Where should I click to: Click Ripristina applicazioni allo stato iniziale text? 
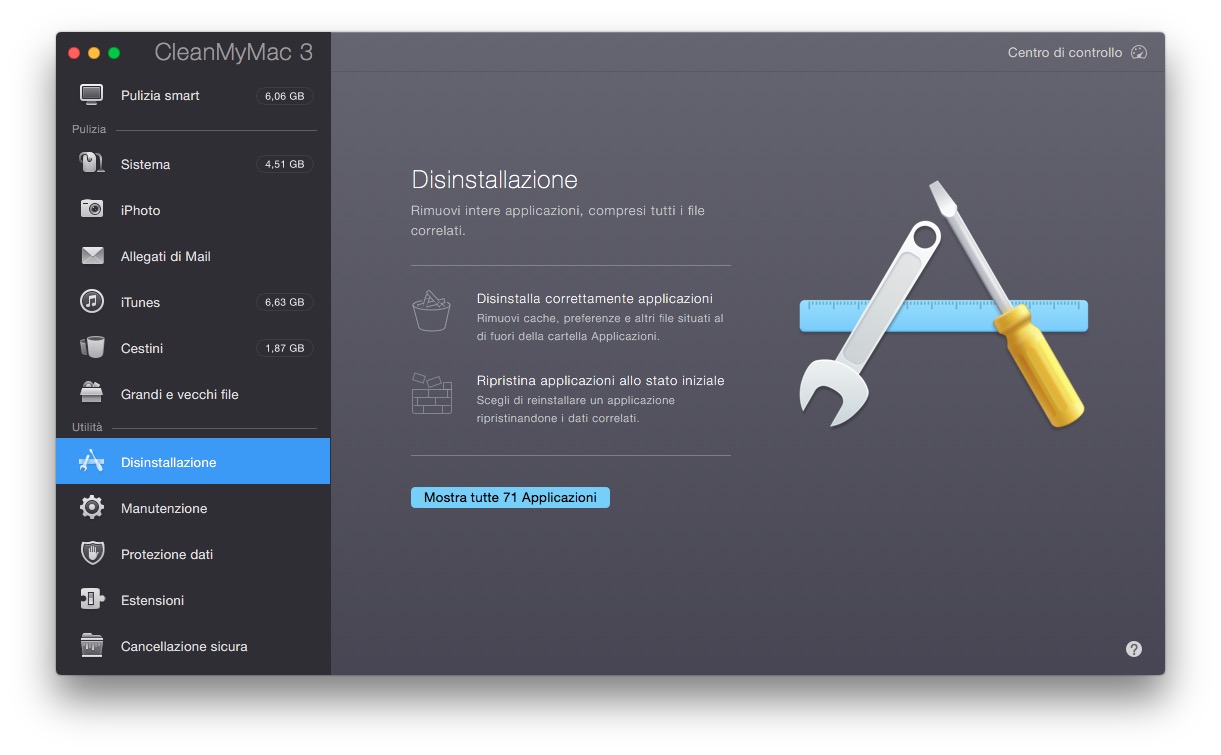(600, 380)
